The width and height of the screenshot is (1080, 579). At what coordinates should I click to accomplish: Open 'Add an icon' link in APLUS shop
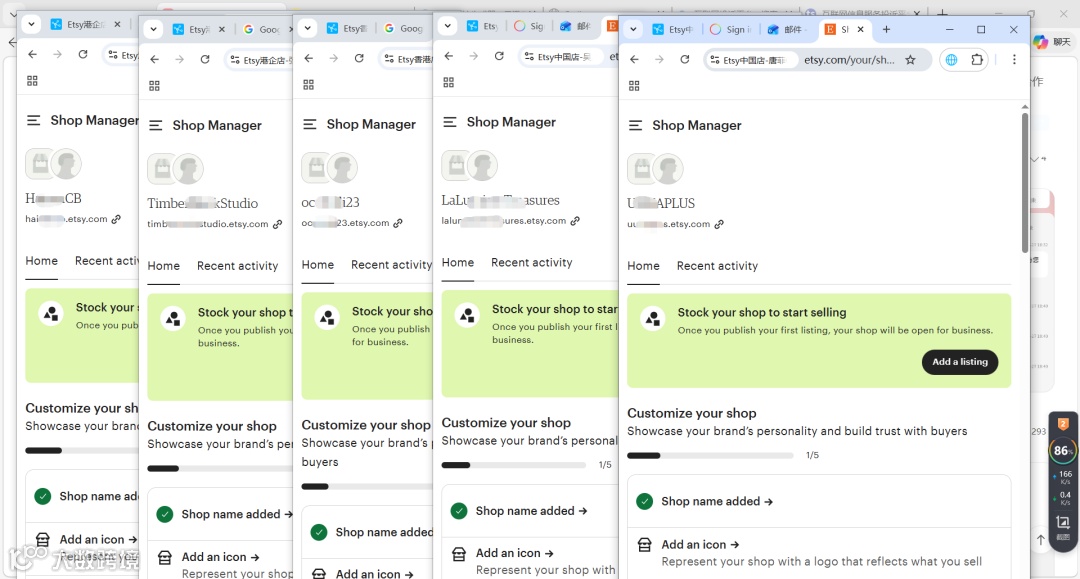point(700,545)
